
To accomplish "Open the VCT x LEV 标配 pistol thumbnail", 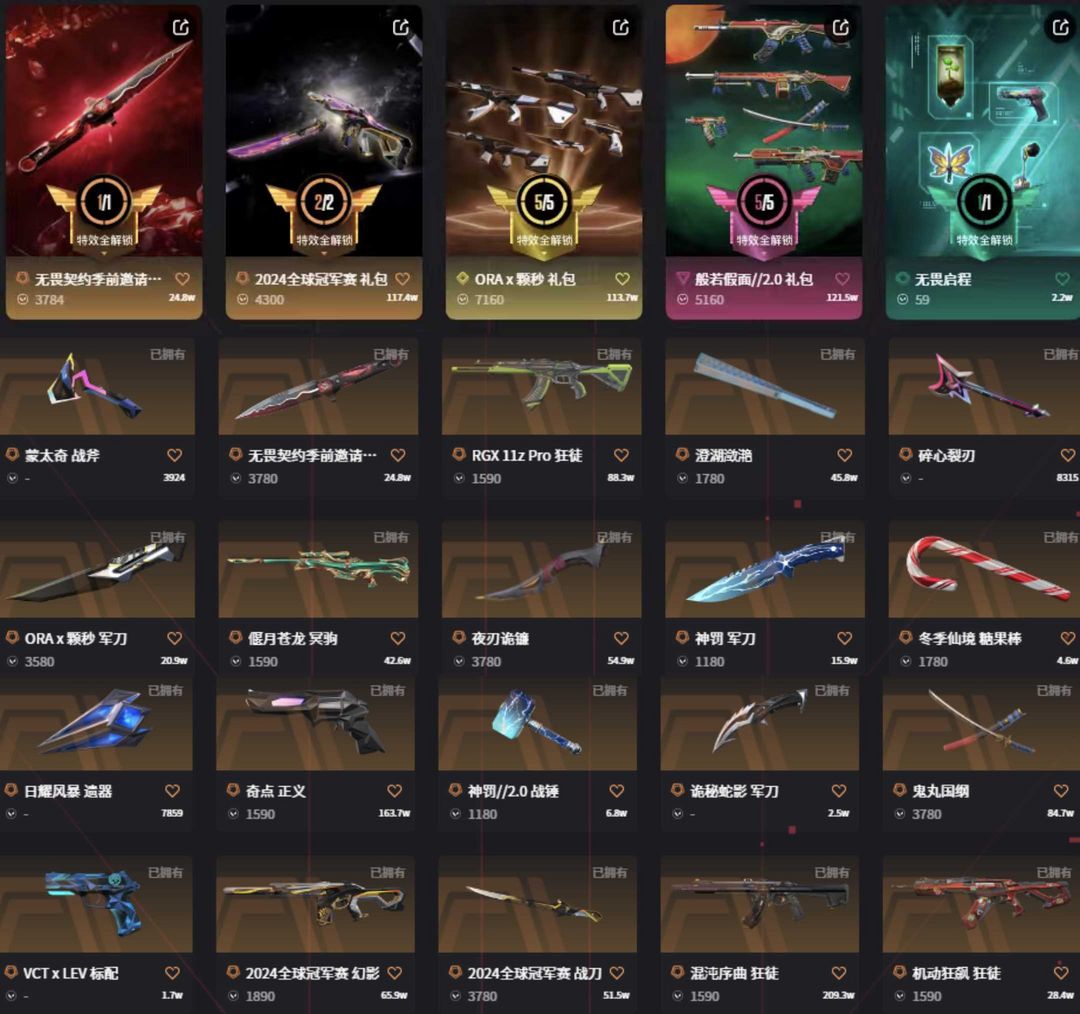I will tap(96, 906).
